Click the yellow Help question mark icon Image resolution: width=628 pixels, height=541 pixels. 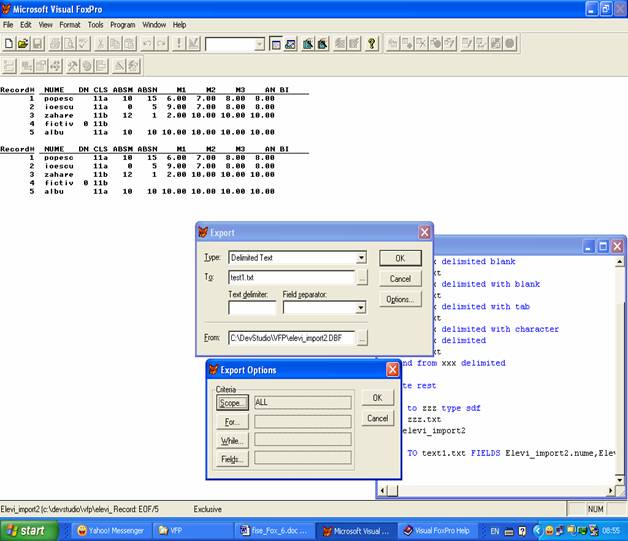tap(372, 44)
